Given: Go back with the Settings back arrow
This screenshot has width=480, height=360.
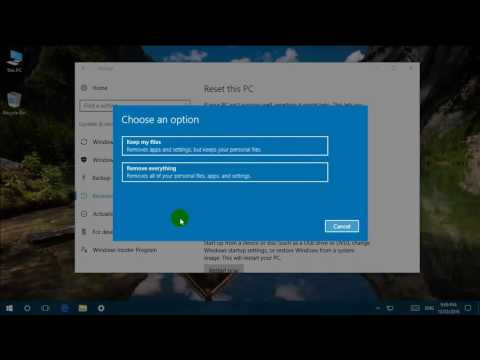Looking at the screenshot, I should coord(83,68).
